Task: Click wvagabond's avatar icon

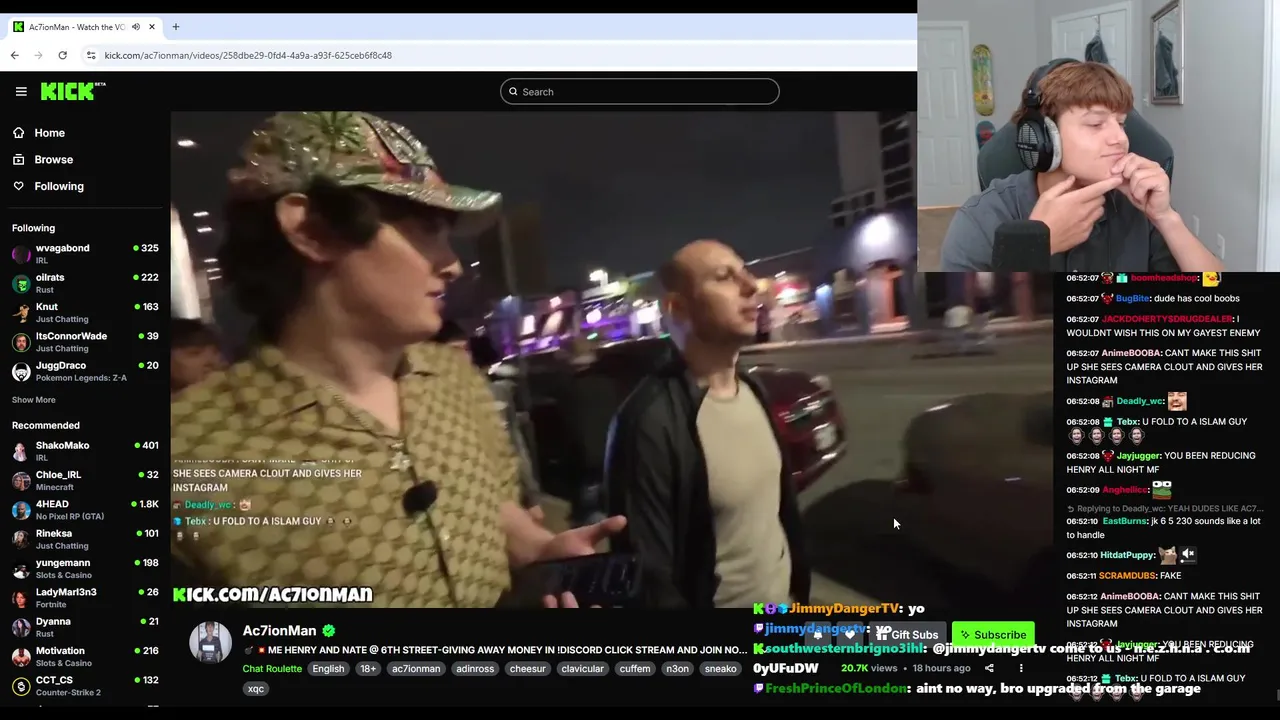Action: [x=21, y=254]
